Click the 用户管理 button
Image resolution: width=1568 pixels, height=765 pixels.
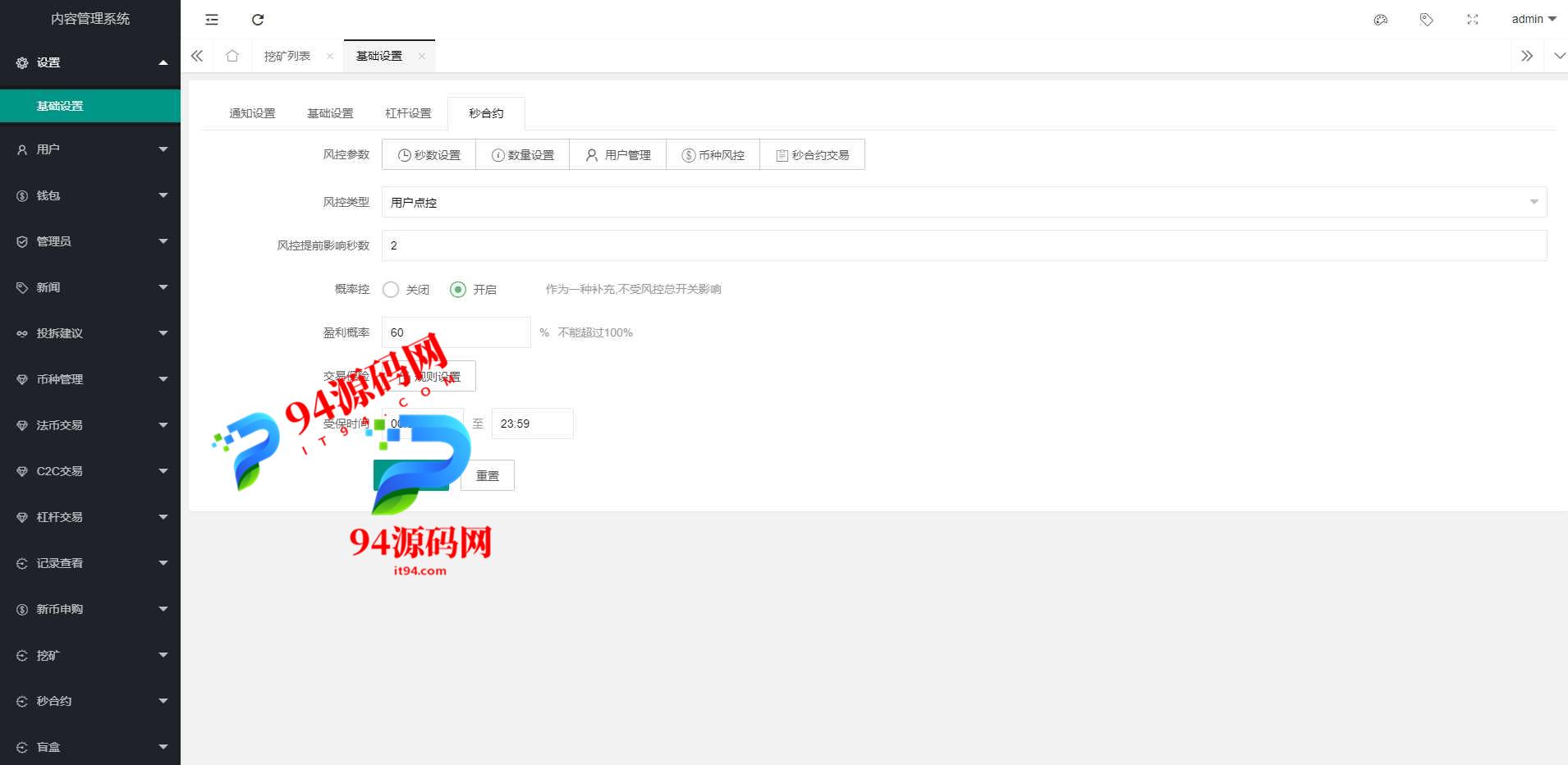[617, 154]
